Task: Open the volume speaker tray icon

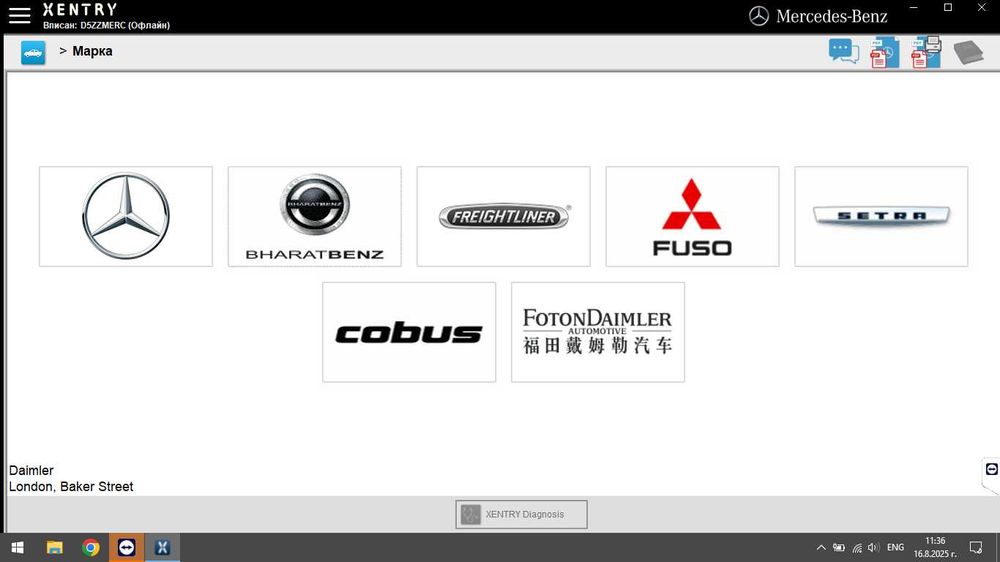Action: tap(873, 547)
